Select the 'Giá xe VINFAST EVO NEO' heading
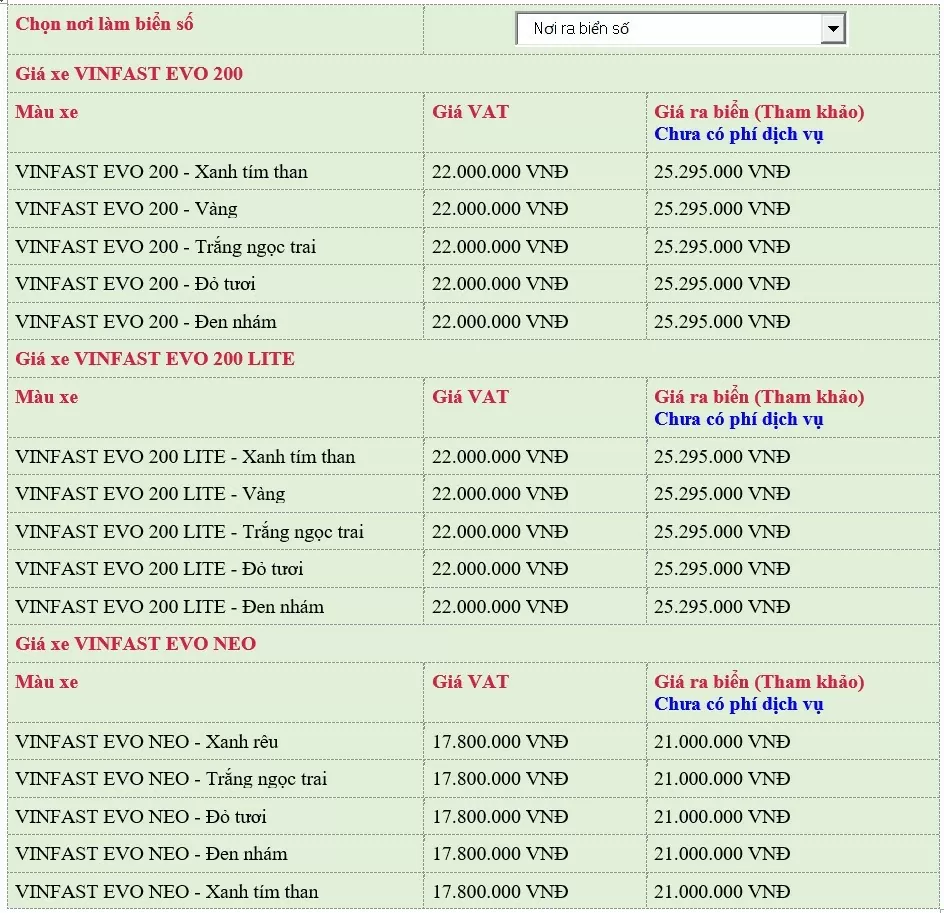 (x=136, y=644)
